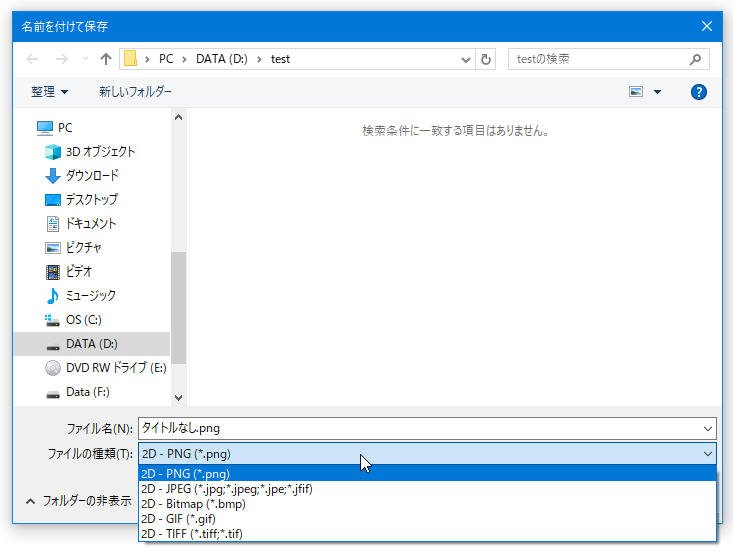
Task: Click the Back navigation arrow
Action: pos(32,59)
